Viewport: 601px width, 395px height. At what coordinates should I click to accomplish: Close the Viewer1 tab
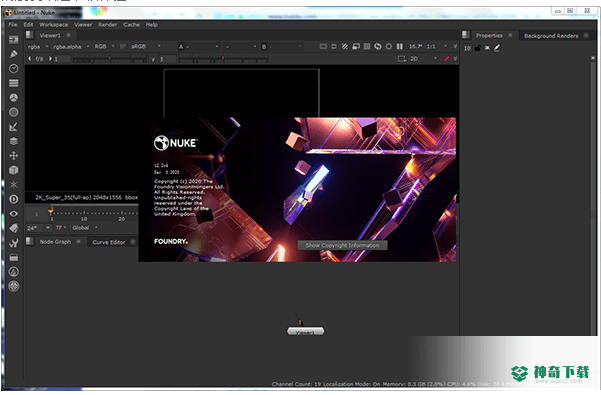tap(69, 35)
